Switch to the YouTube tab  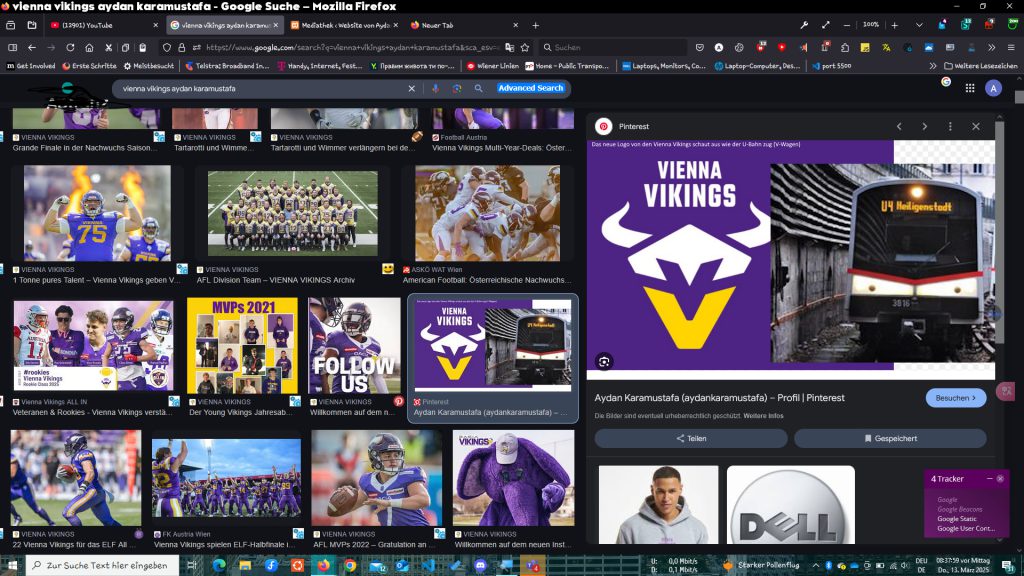point(104,25)
